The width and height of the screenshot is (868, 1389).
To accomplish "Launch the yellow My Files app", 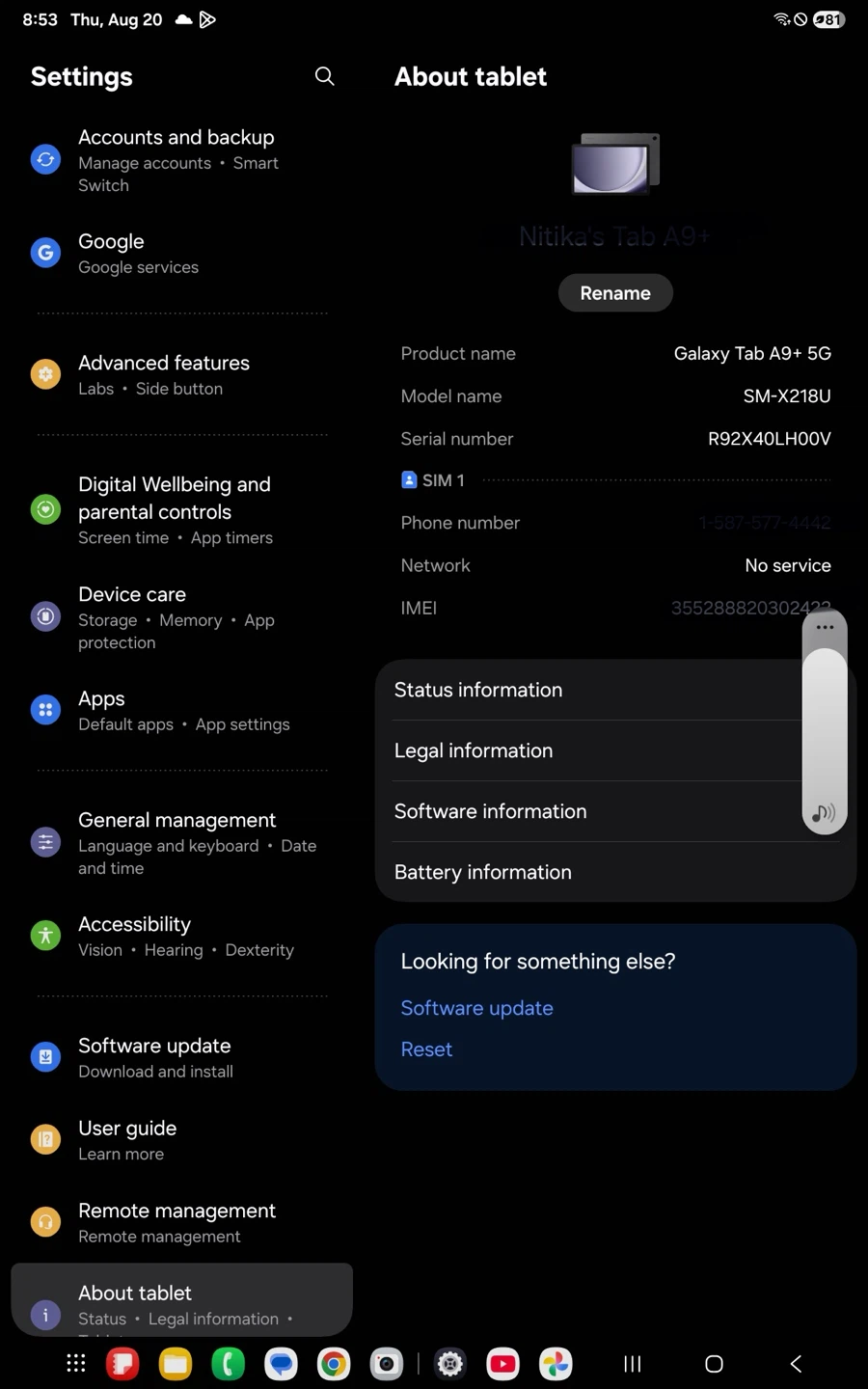I will pyautogui.click(x=176, y=1364).
